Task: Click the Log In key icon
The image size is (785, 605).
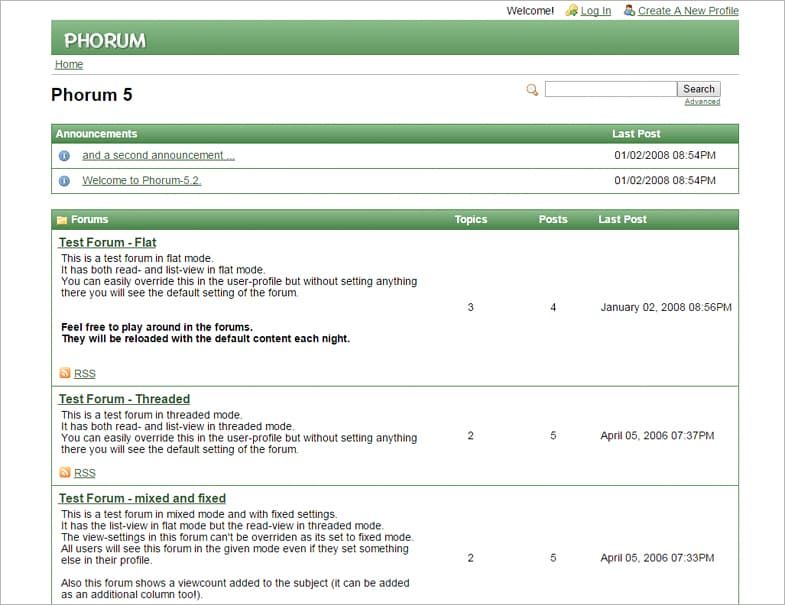Action: (572, 11)
